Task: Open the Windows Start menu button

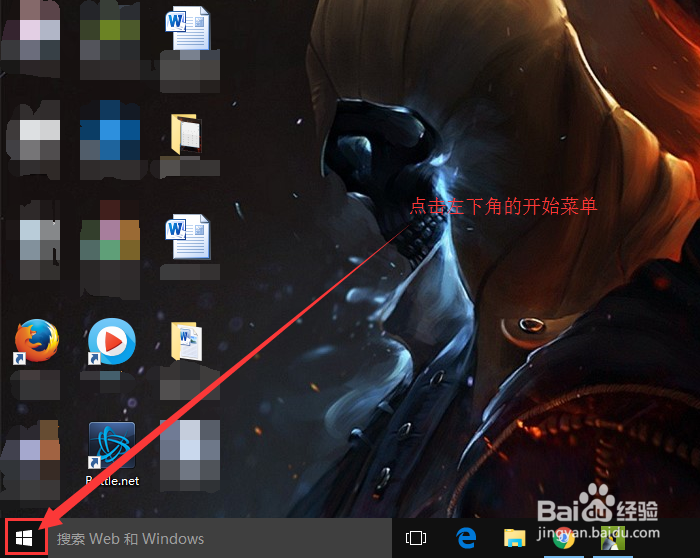Action: coord(24,538)
